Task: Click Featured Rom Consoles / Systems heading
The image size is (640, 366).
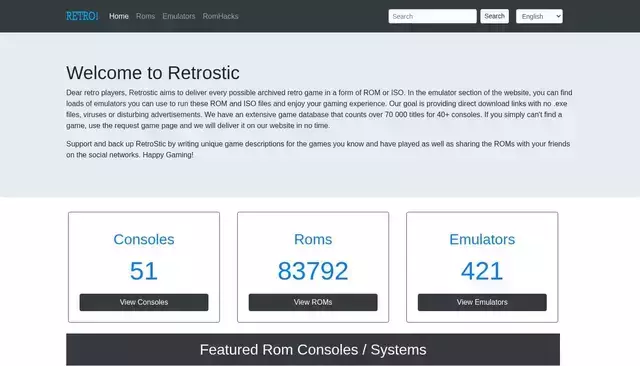Action: [x=313, y=350]
